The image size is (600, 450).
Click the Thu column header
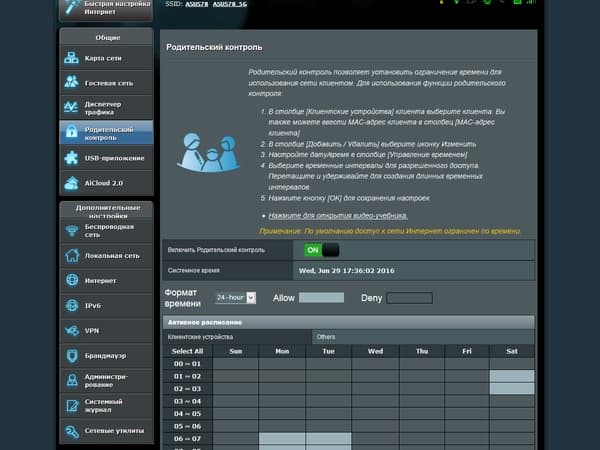pos(422,351)
